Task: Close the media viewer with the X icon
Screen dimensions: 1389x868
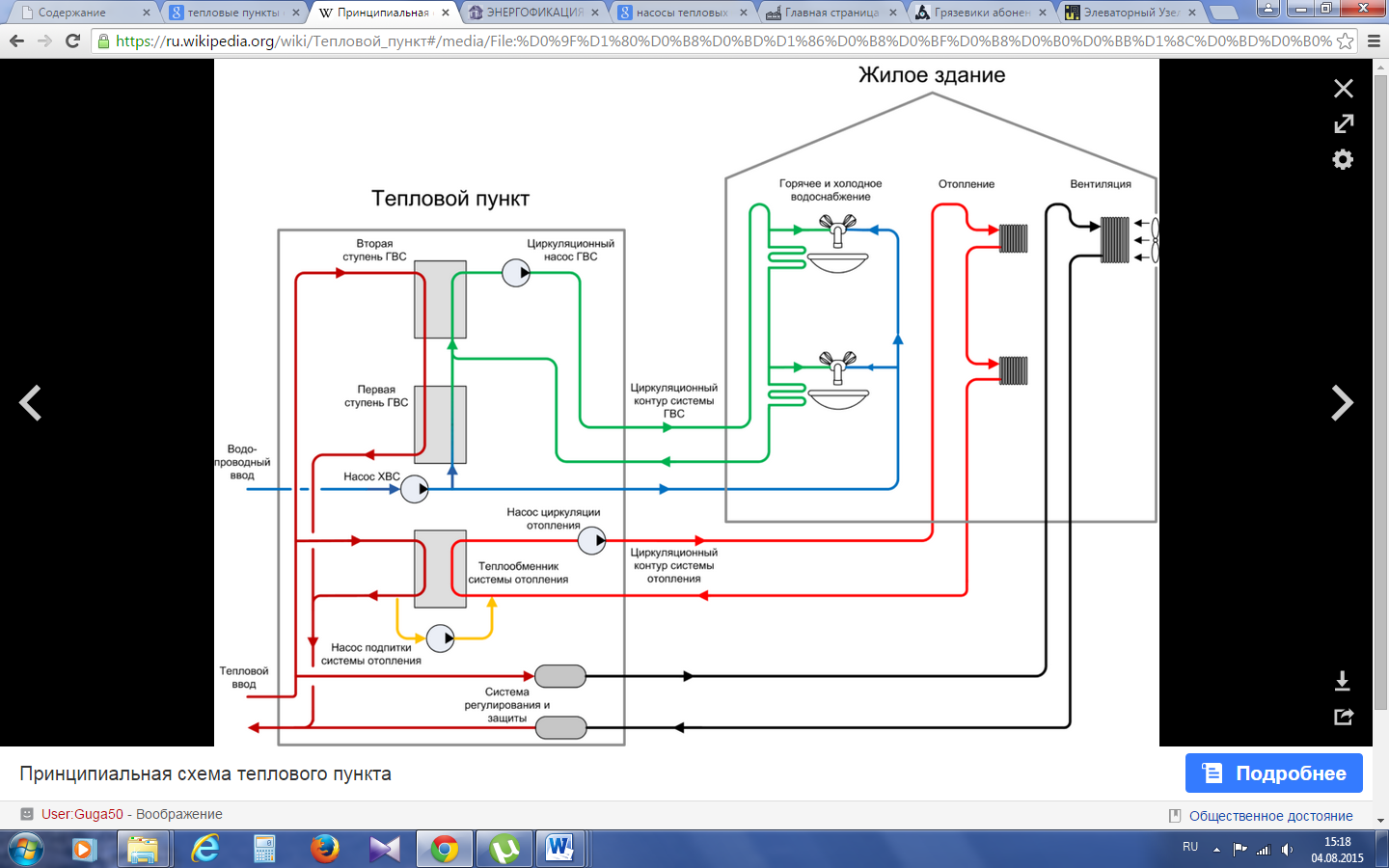Action: click(x=1343, y=89)
